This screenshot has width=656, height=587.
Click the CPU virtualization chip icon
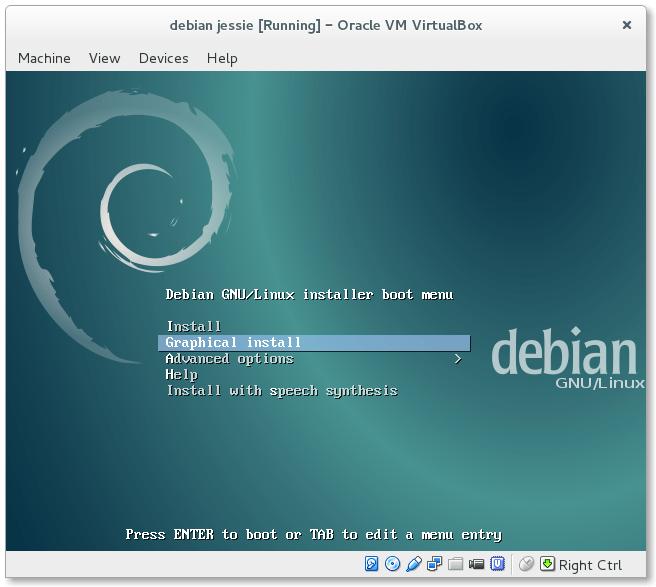point(497,564)
